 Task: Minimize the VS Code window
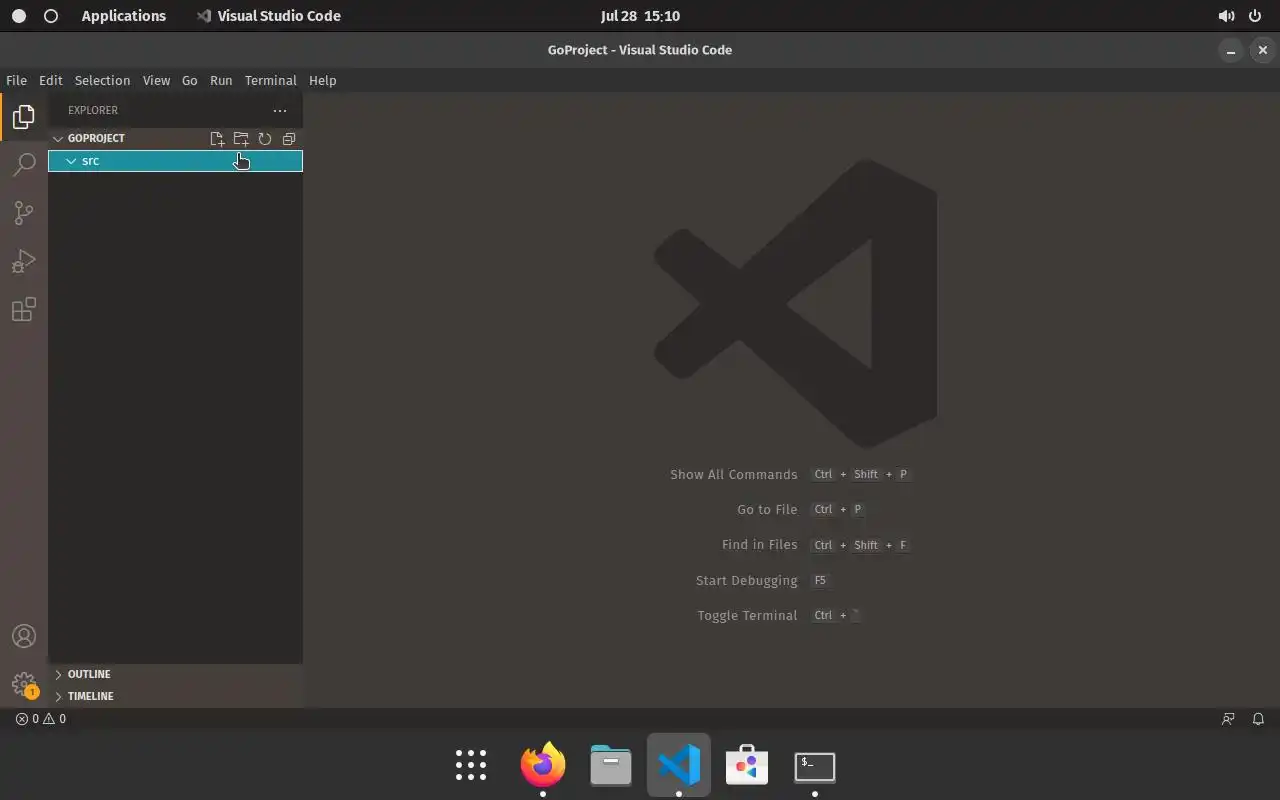1232,50
